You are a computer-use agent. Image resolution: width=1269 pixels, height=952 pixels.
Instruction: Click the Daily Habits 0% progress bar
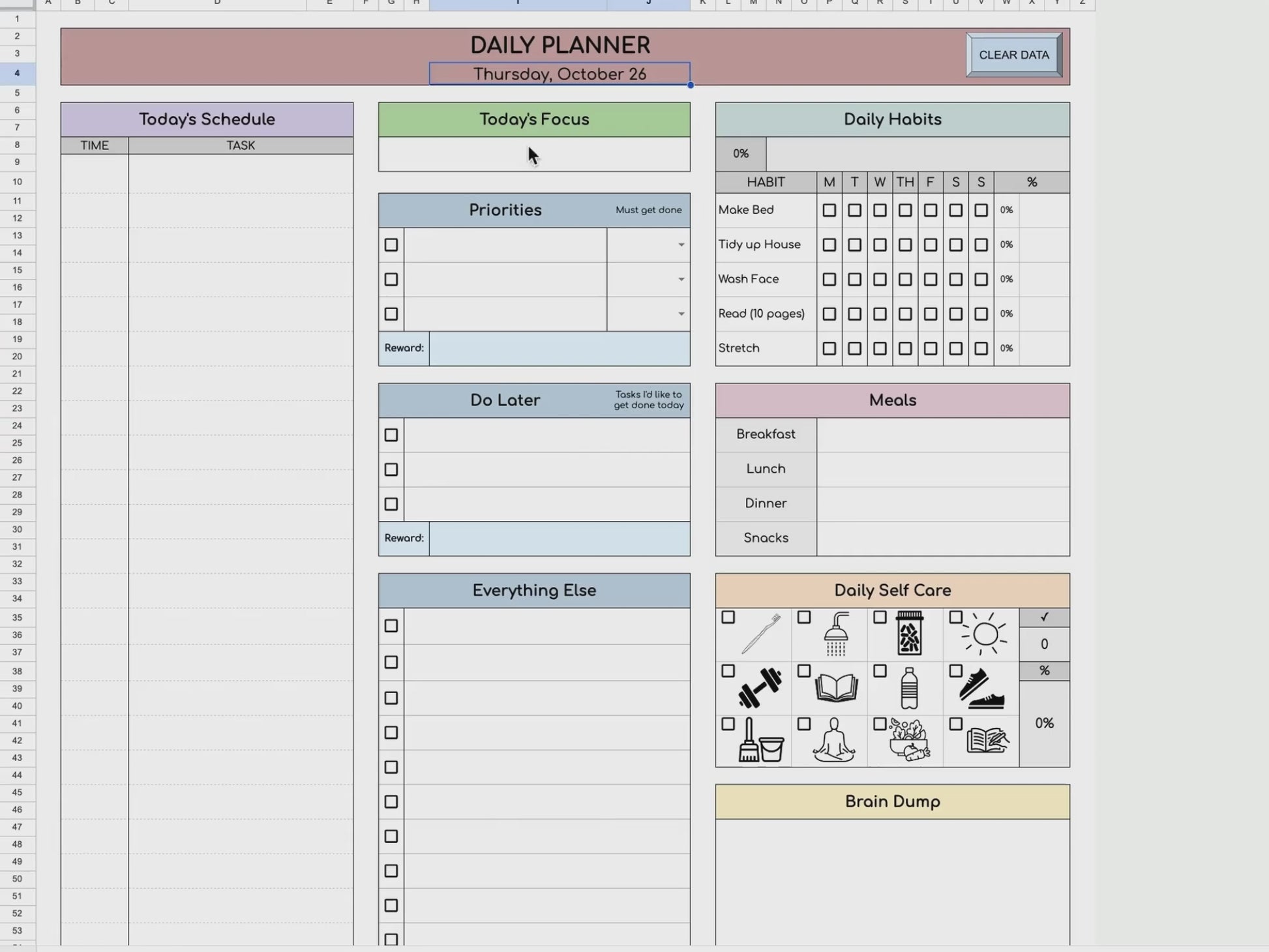(917, 155)
